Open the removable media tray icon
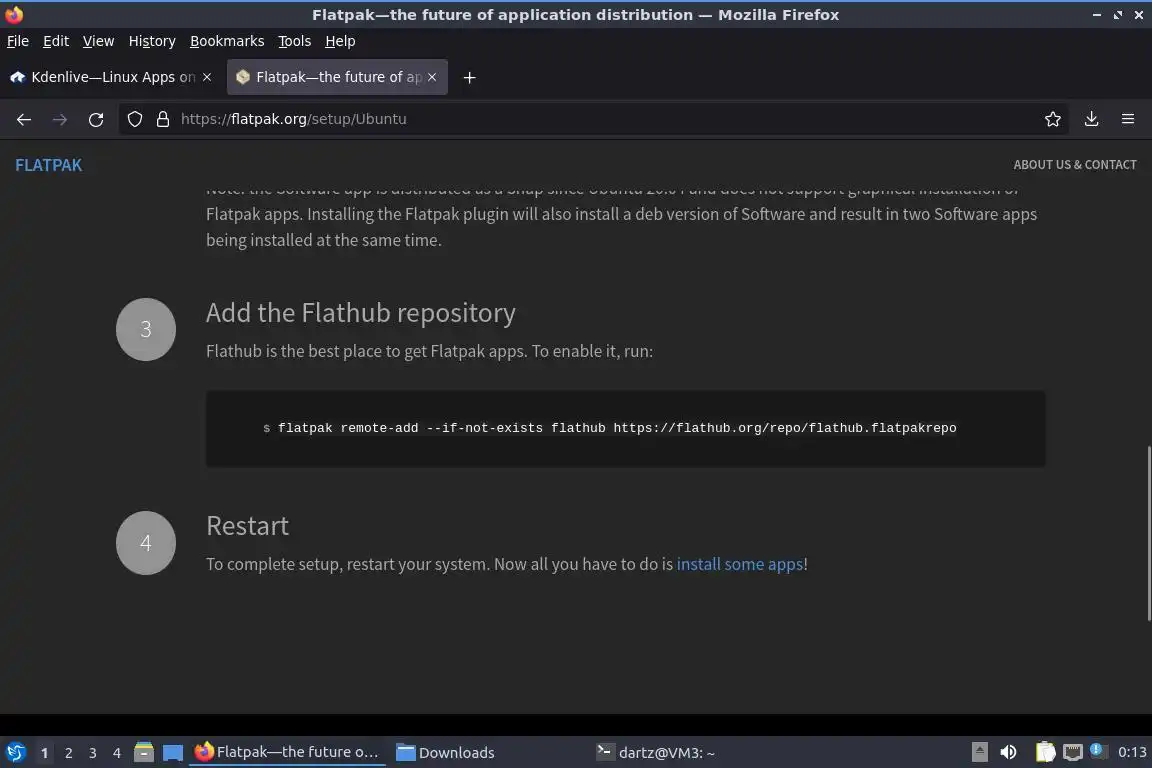The height and width of the screenshot is (768, 1152). click(979, 753)
